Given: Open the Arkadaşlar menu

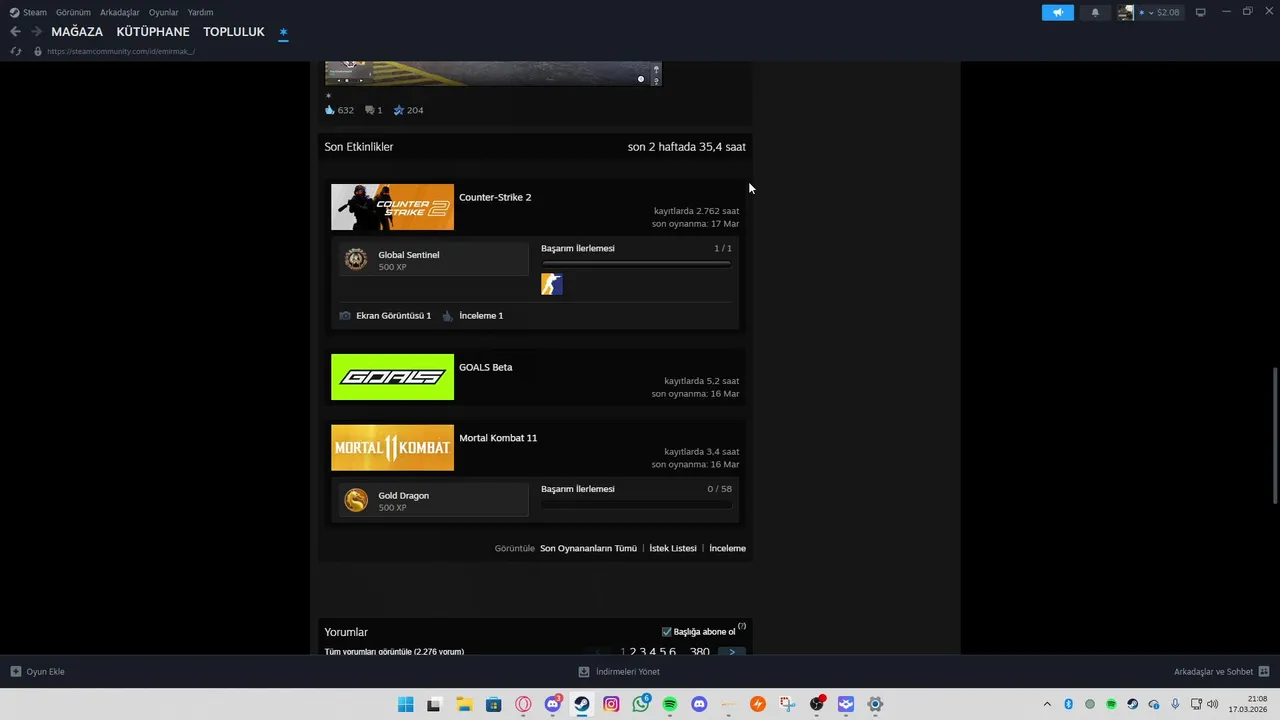Looking at the screenshot, I should pyautogui.click(x=120, y=12).
